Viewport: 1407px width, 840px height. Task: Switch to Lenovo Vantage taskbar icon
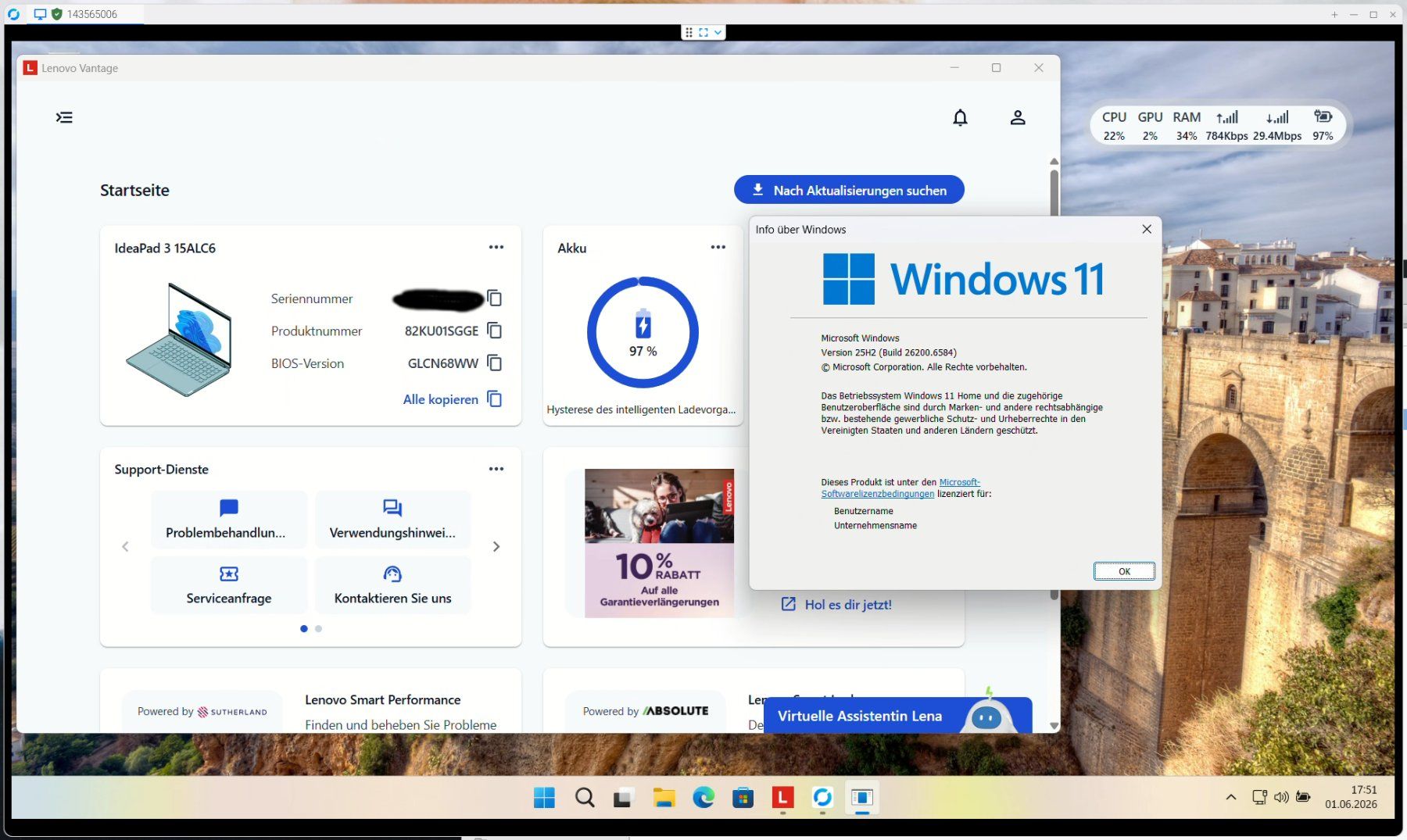coord(782,798)
